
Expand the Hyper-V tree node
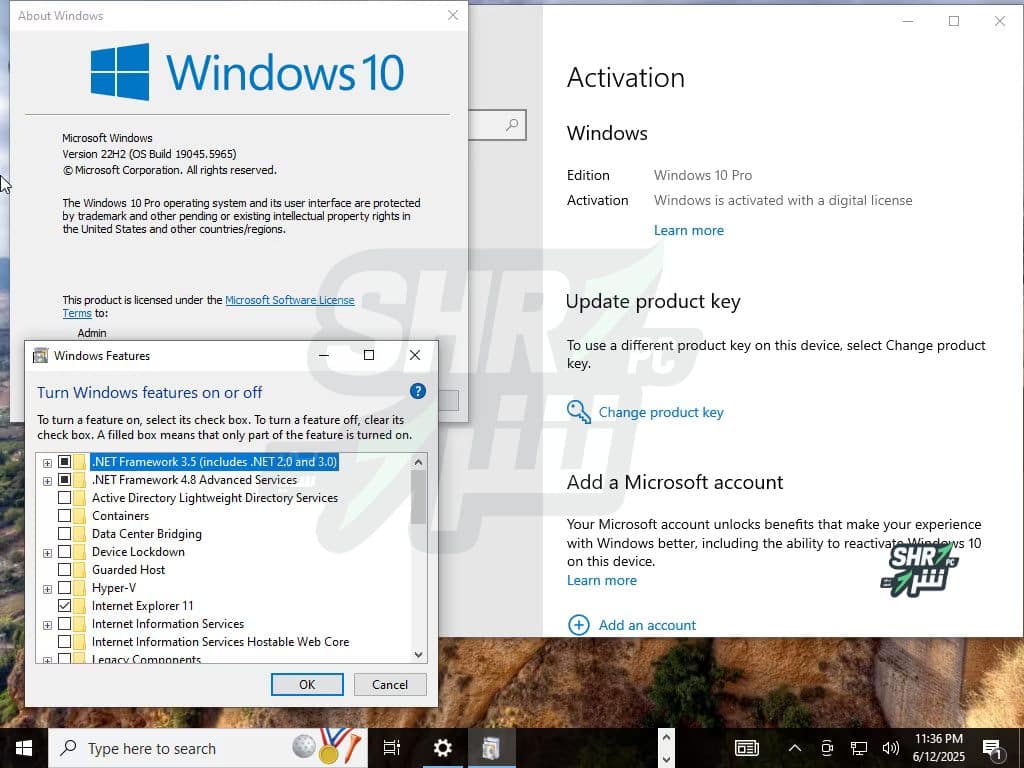point(47,589)
